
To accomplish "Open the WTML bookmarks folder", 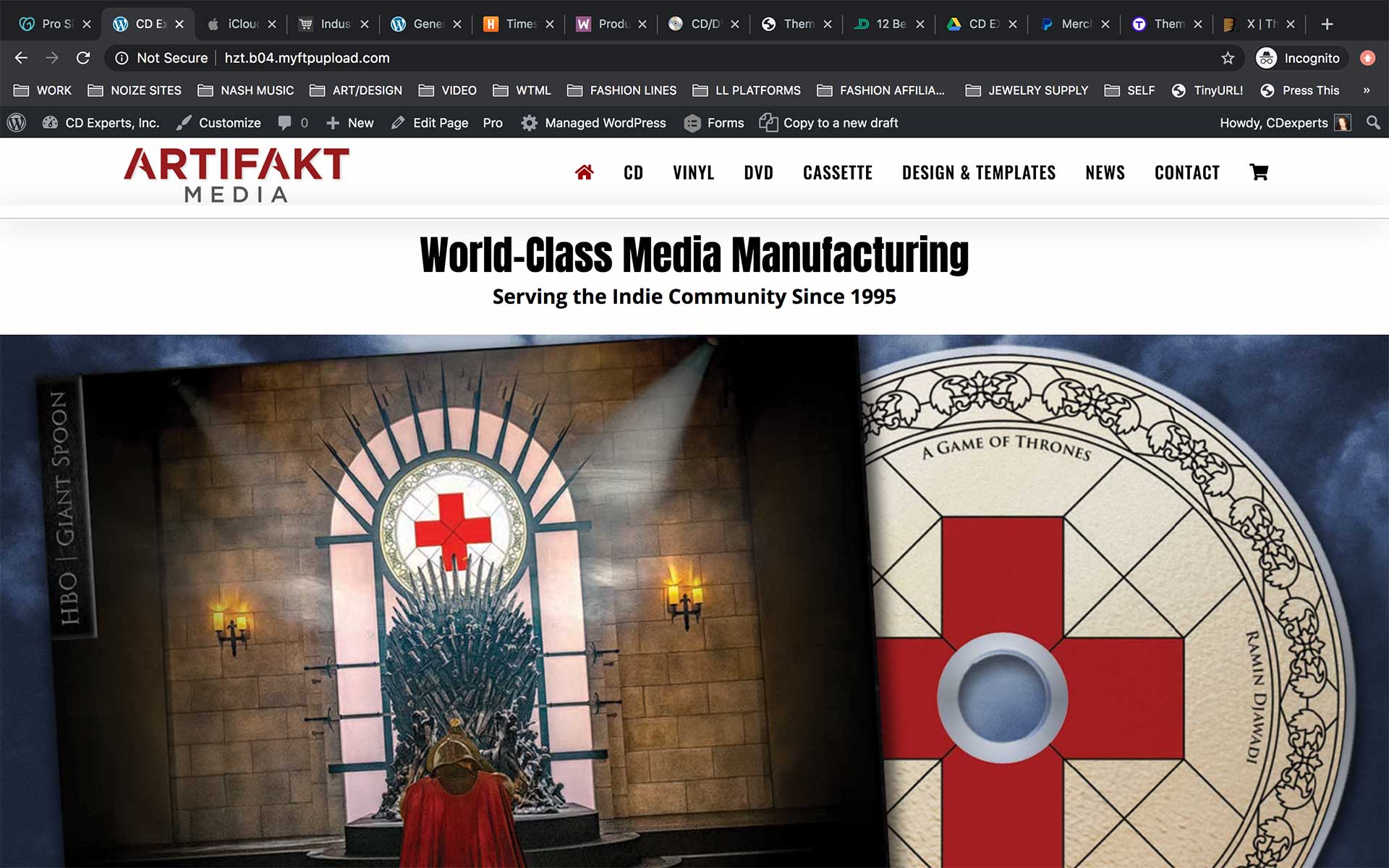I will pyautogui.click(x=522, y=90).
